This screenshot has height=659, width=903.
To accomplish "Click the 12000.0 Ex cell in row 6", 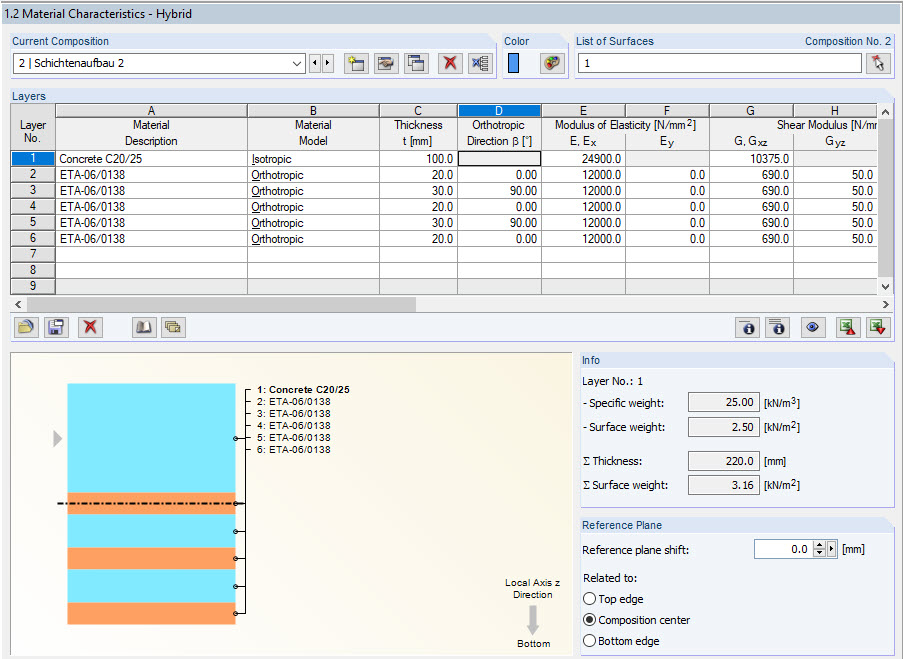I will click(583, 238).
